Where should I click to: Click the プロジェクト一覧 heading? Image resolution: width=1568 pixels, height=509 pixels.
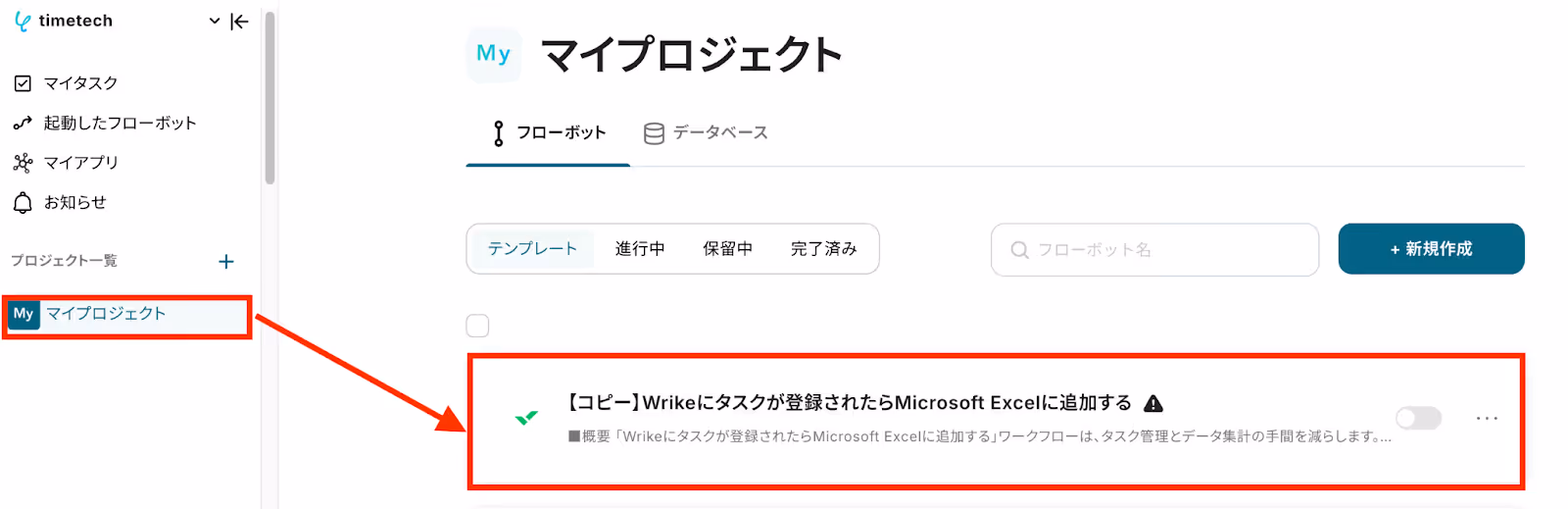(64, 261)
